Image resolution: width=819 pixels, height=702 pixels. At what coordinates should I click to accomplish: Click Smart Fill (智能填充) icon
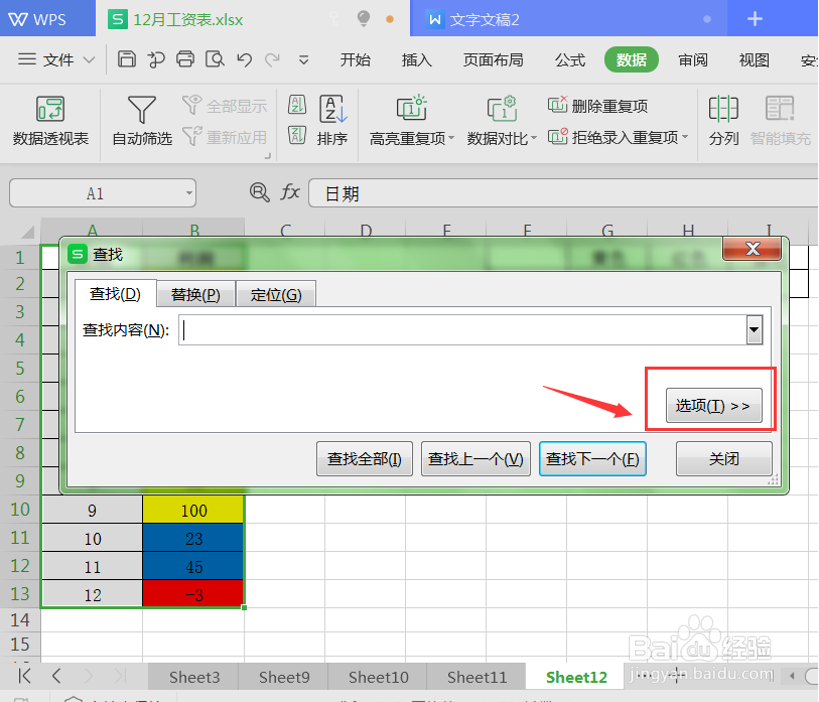pyautogui.click(x=780, y=121)
